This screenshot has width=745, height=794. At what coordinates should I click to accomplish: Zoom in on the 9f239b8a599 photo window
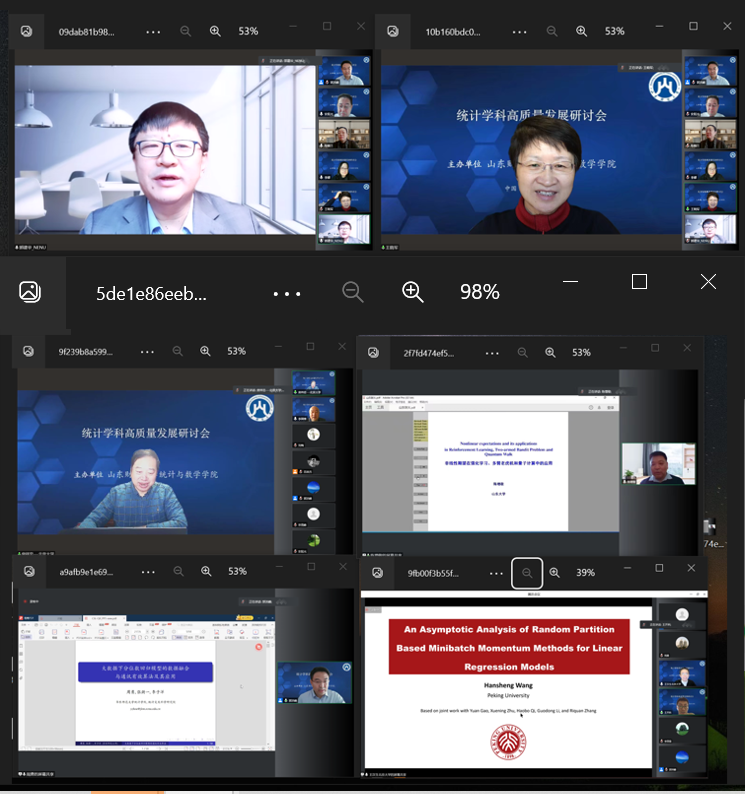pyautogui.click(x=205, y=352)
